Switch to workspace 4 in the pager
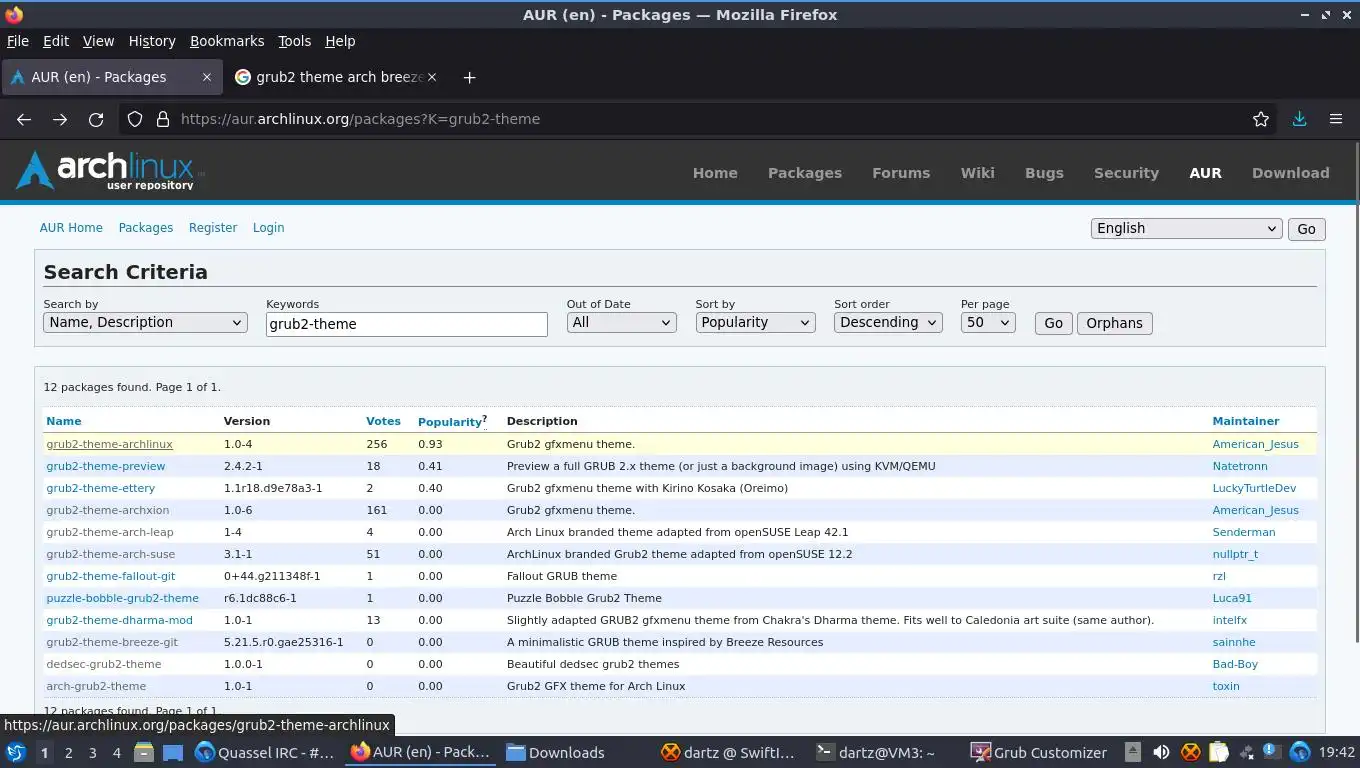This screenshot has width=1360, height=768. tap(116, 753)
